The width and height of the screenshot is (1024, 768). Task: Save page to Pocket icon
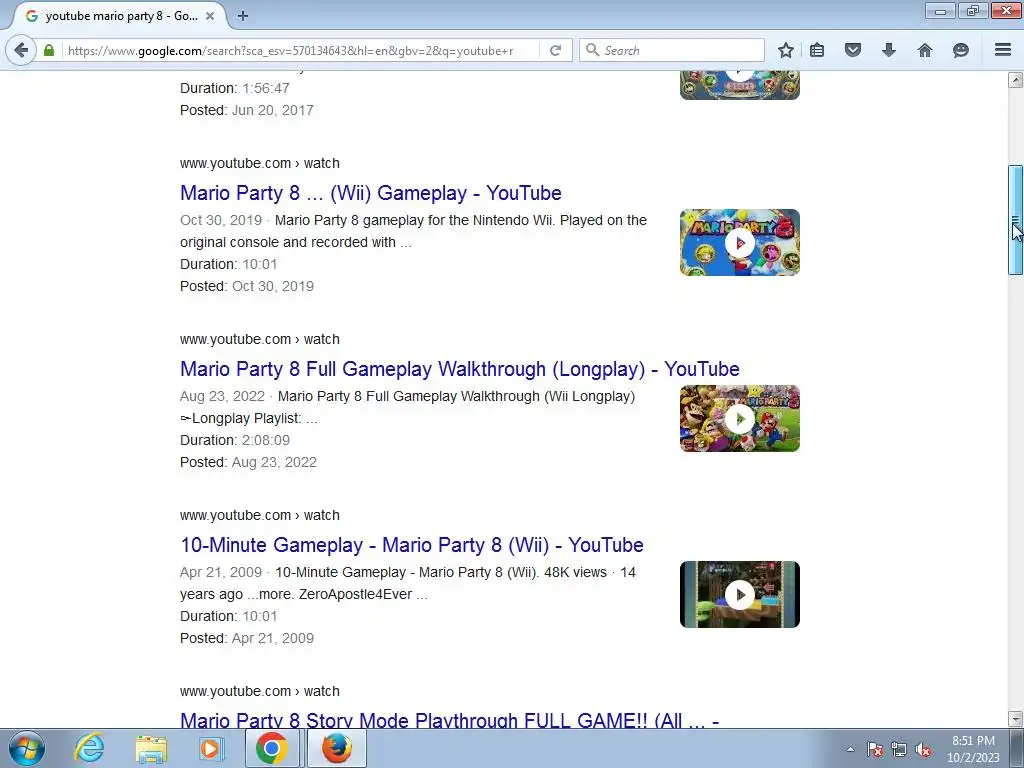tap(852, 50)
